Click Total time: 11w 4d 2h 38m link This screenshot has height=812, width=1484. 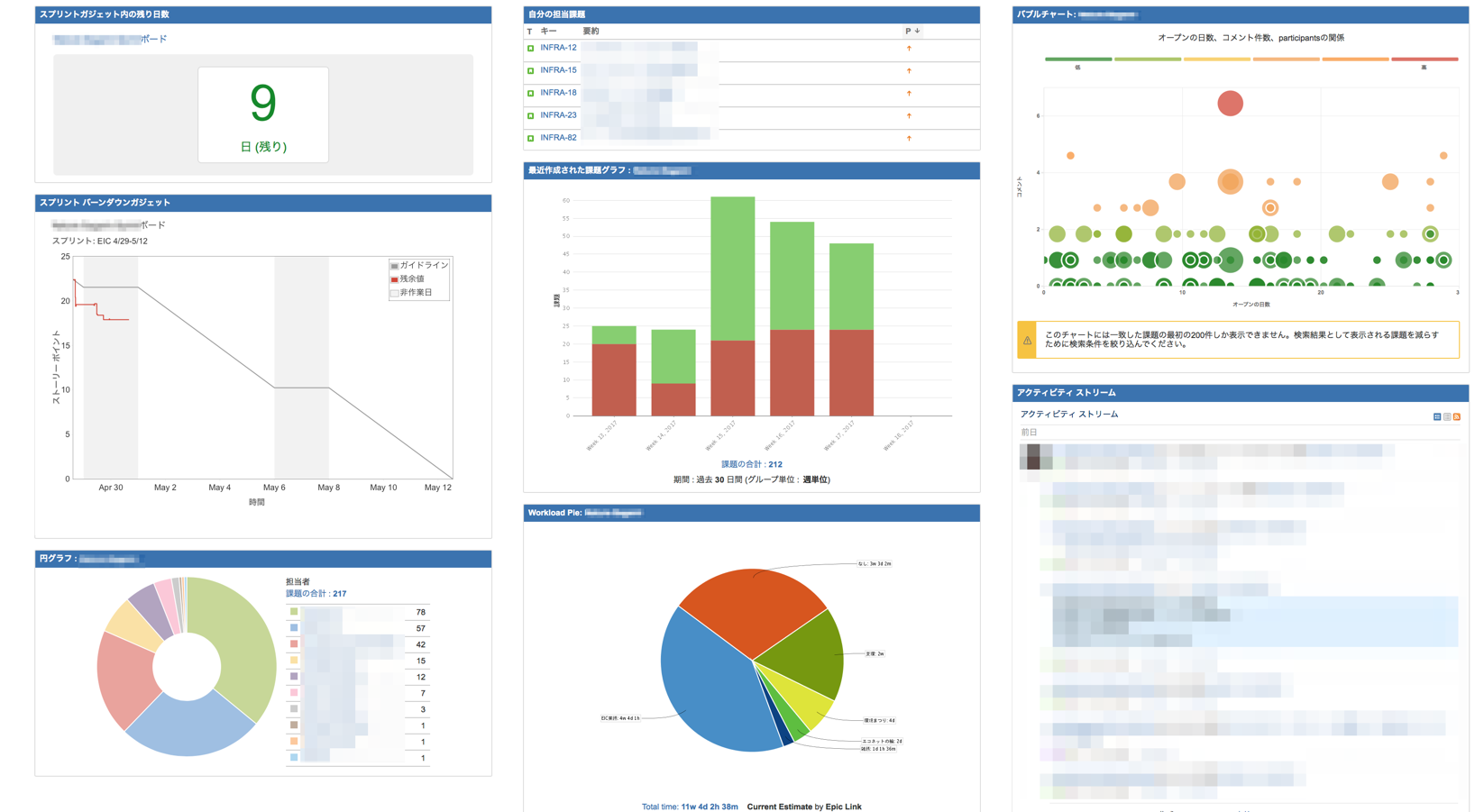click(x=690, y=807)
